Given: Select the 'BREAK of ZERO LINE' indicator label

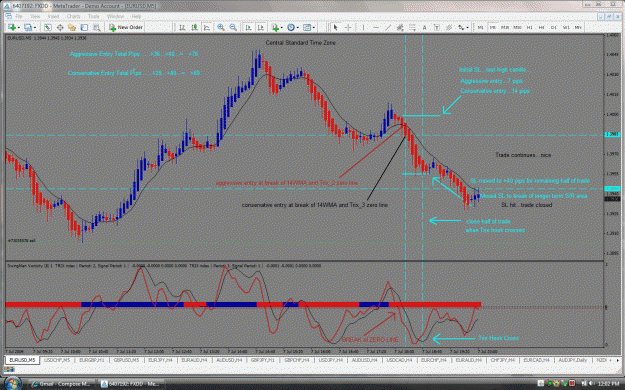Looking at the screenshot, I should click(370, 340).
